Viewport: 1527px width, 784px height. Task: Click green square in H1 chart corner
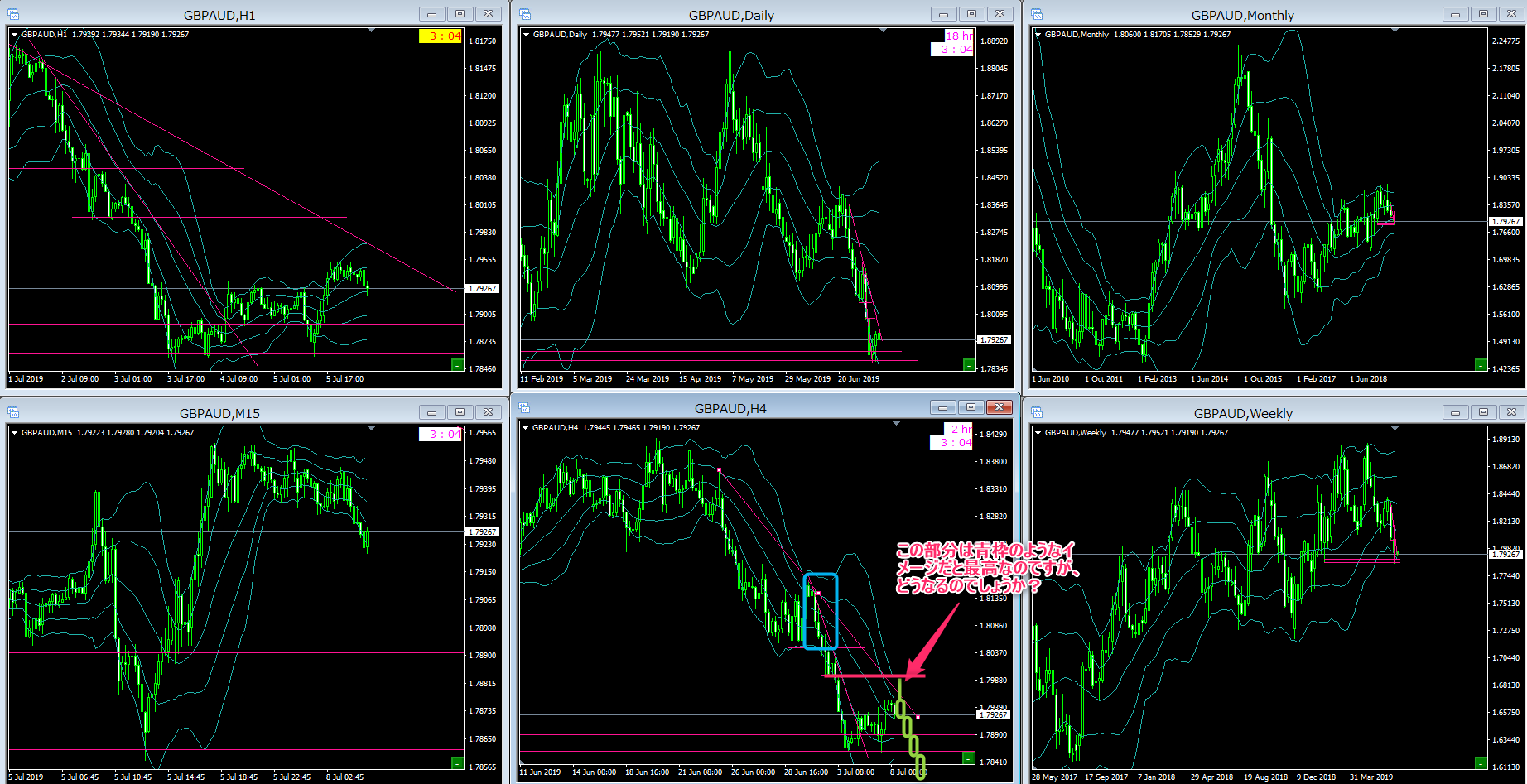[x=457, y=365]
